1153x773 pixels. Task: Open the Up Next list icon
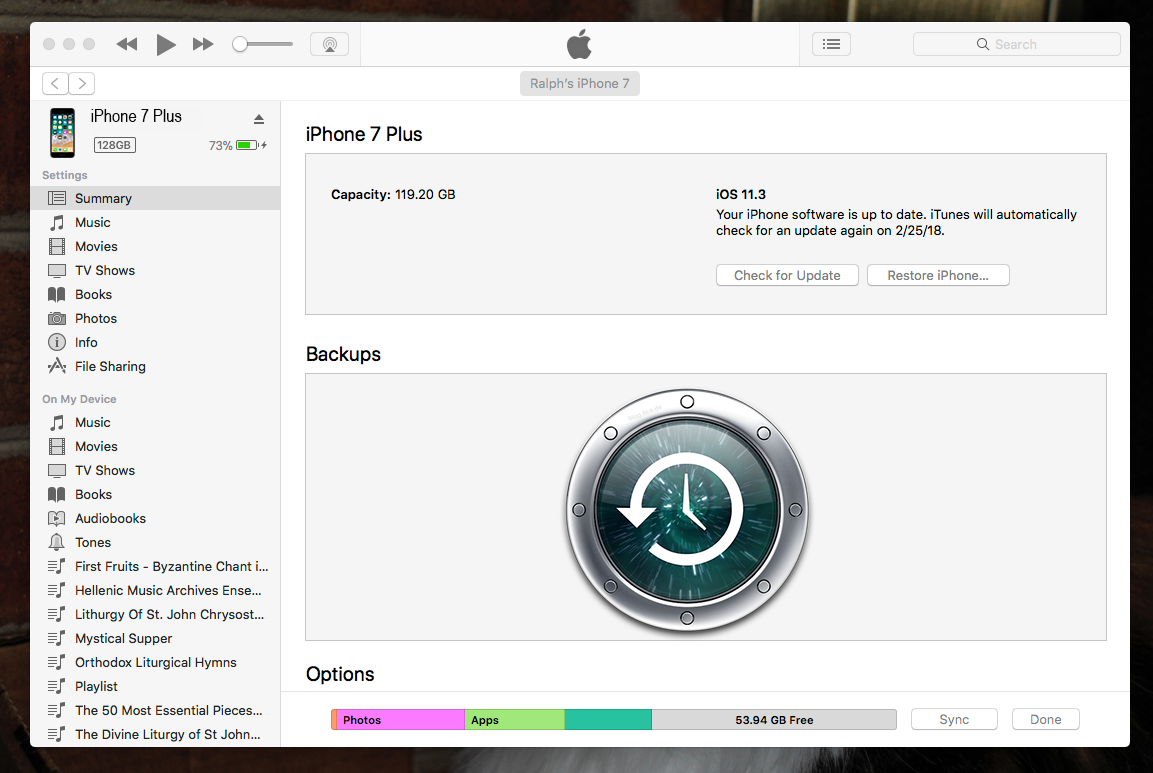[832, 44]
